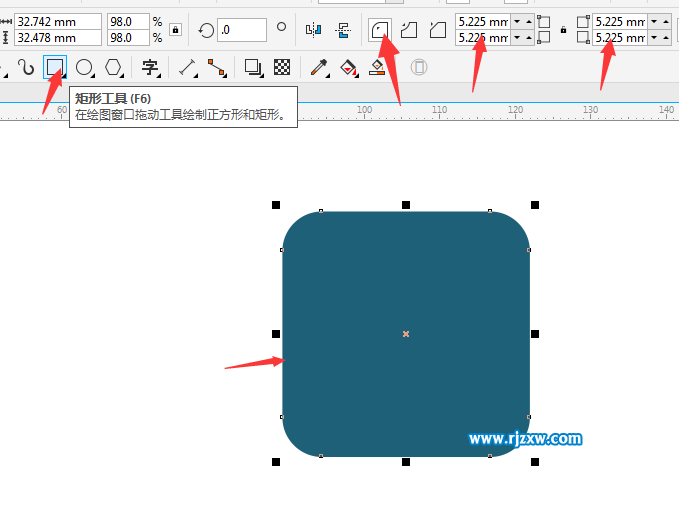Click the bottom-left selection handle

click(276, 462)
